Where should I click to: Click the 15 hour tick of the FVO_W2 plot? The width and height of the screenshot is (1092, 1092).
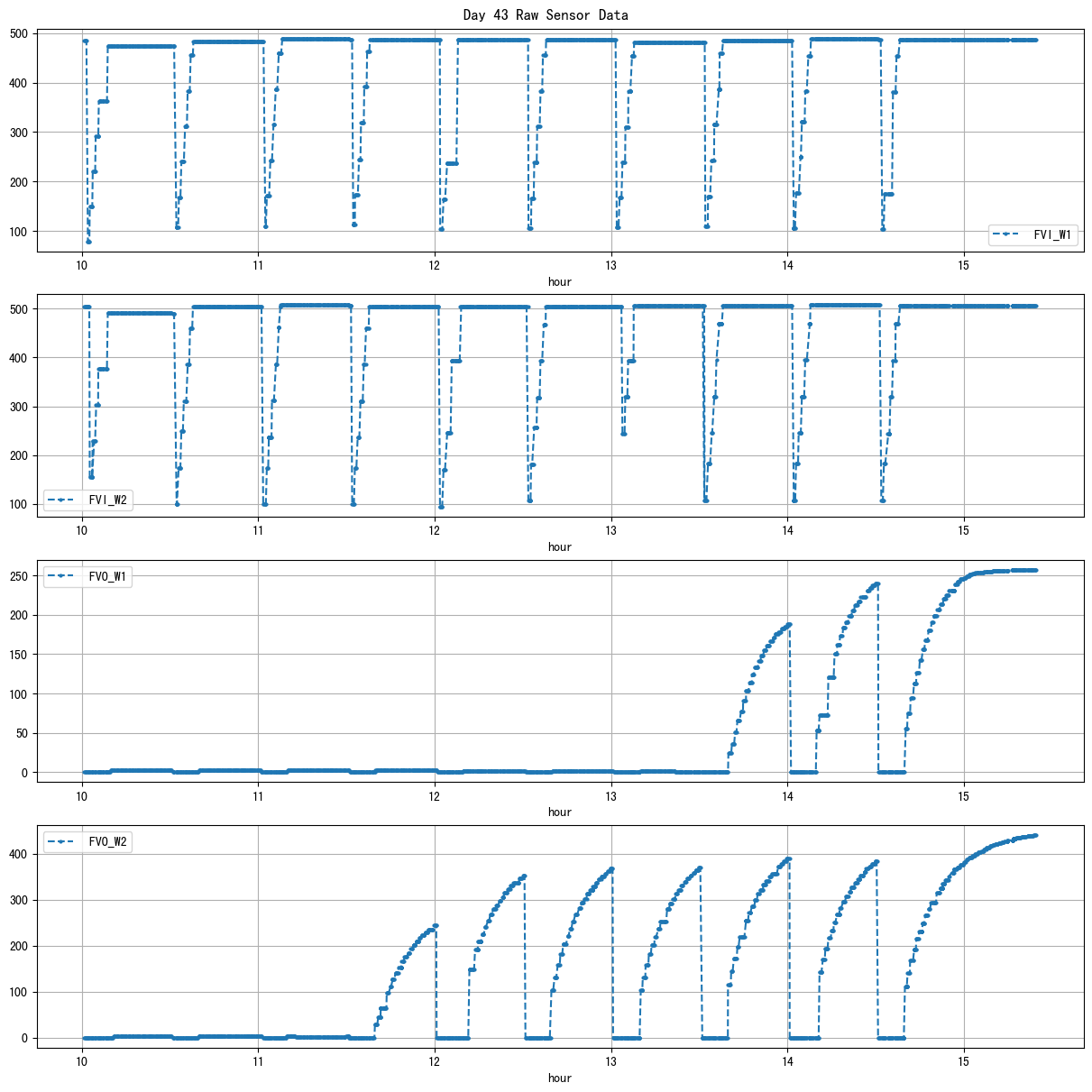pyautogui.click(x=964, y=1061)
